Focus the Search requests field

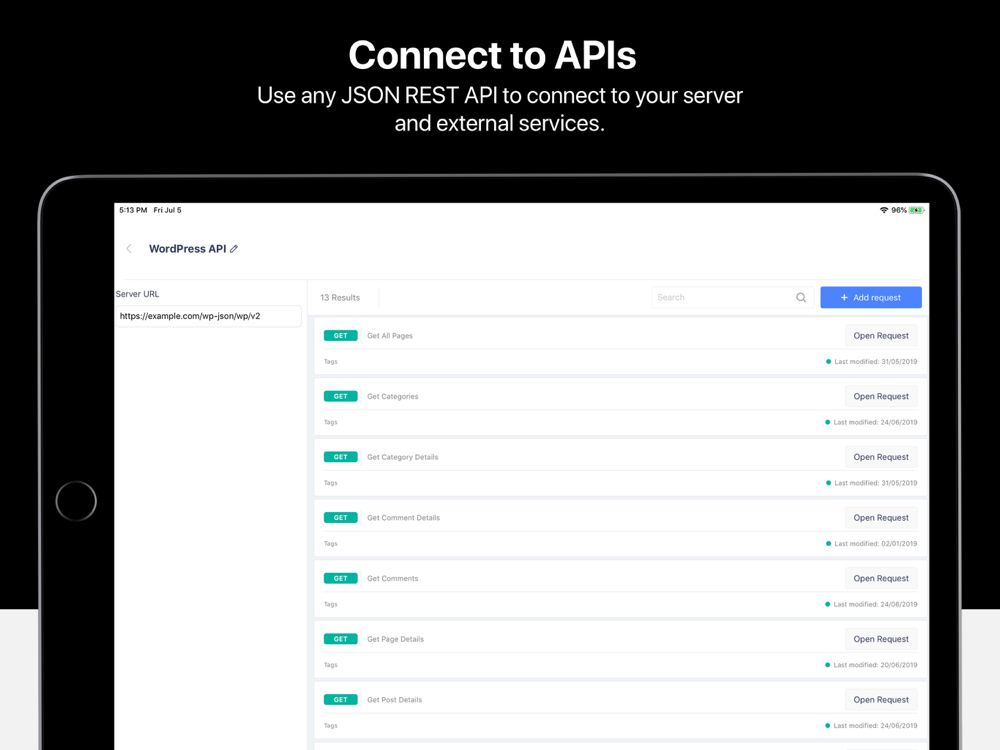coord(732,297)
